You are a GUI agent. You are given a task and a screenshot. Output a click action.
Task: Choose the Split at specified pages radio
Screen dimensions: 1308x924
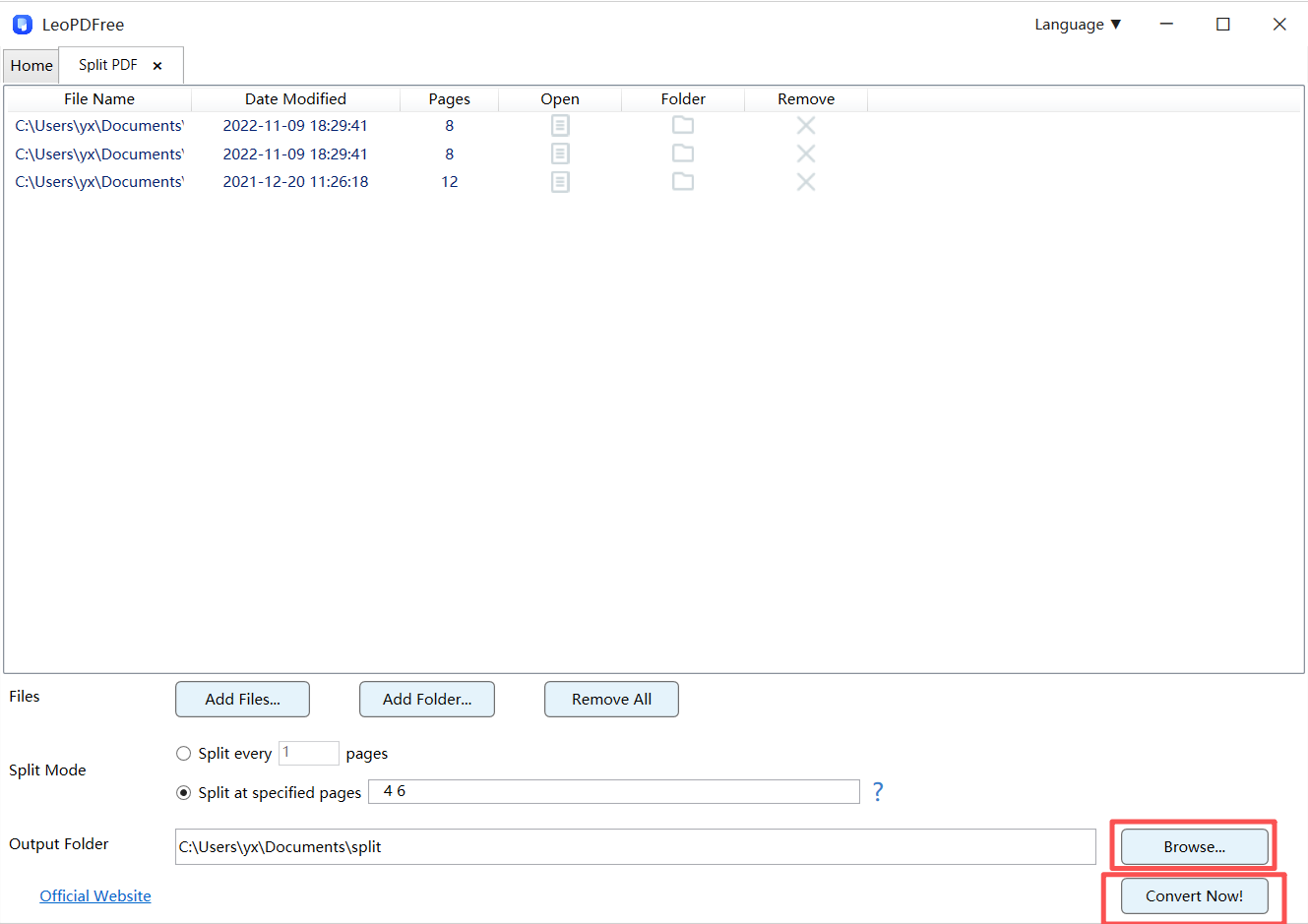coord(183,793)
